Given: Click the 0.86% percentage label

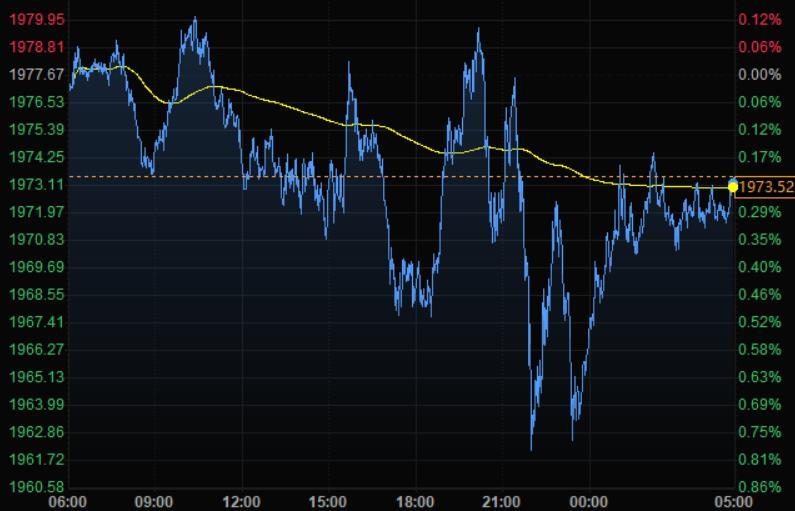Looking at the screenshot, I should [759, 487].
